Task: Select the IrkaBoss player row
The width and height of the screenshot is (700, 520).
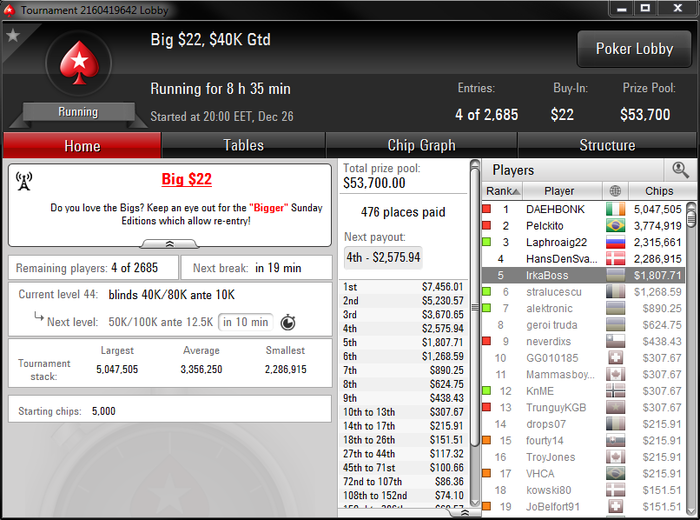Action: tap(583, 275)
